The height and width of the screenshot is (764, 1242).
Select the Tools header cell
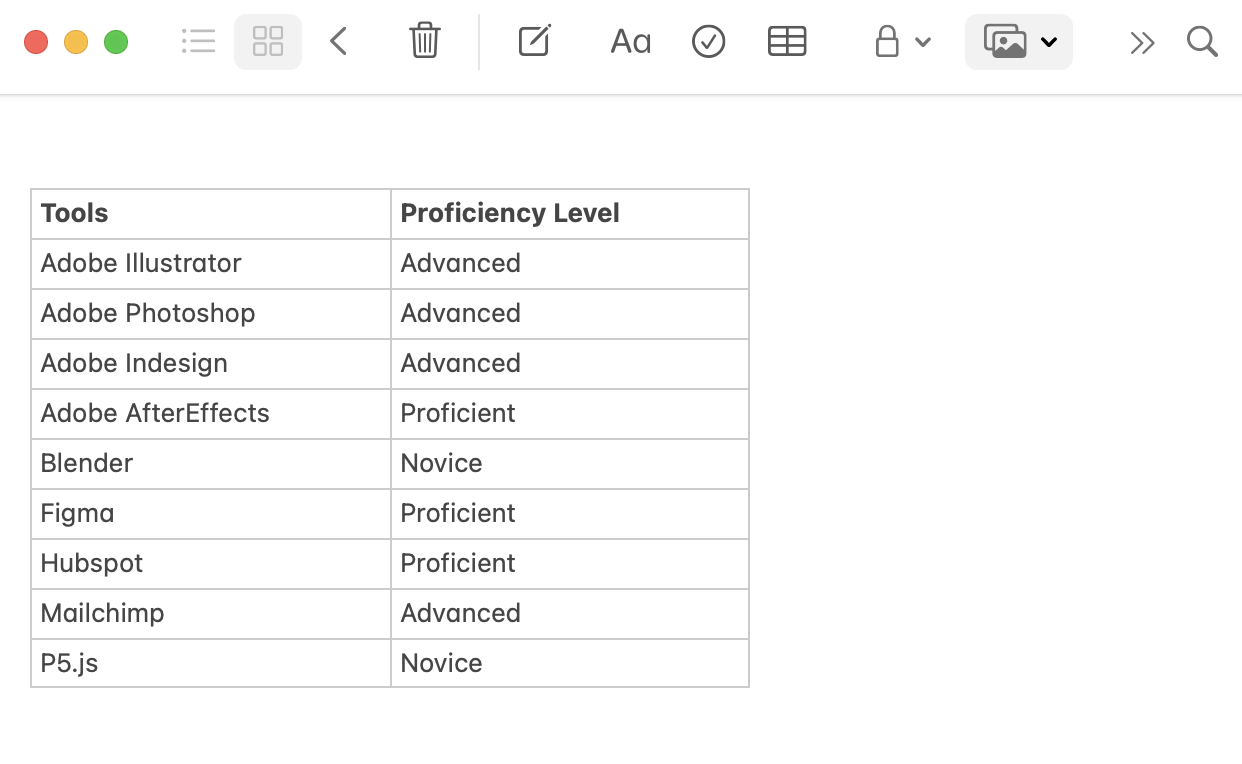click(211, 214)
